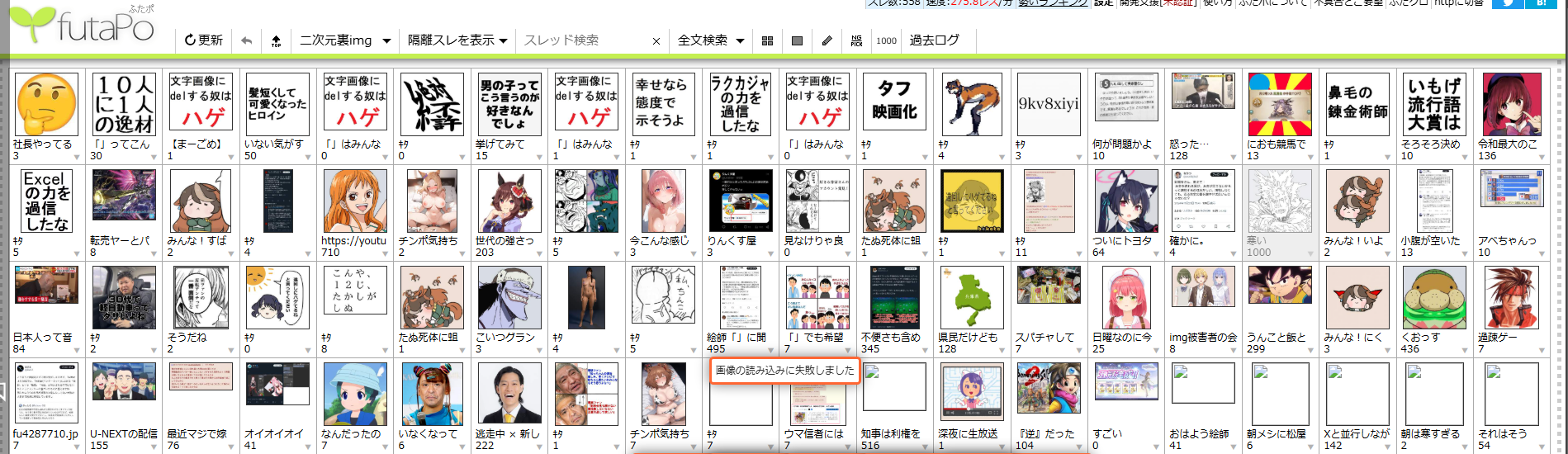Open thread menu arrow under 社長やってる

pos(77,157)
